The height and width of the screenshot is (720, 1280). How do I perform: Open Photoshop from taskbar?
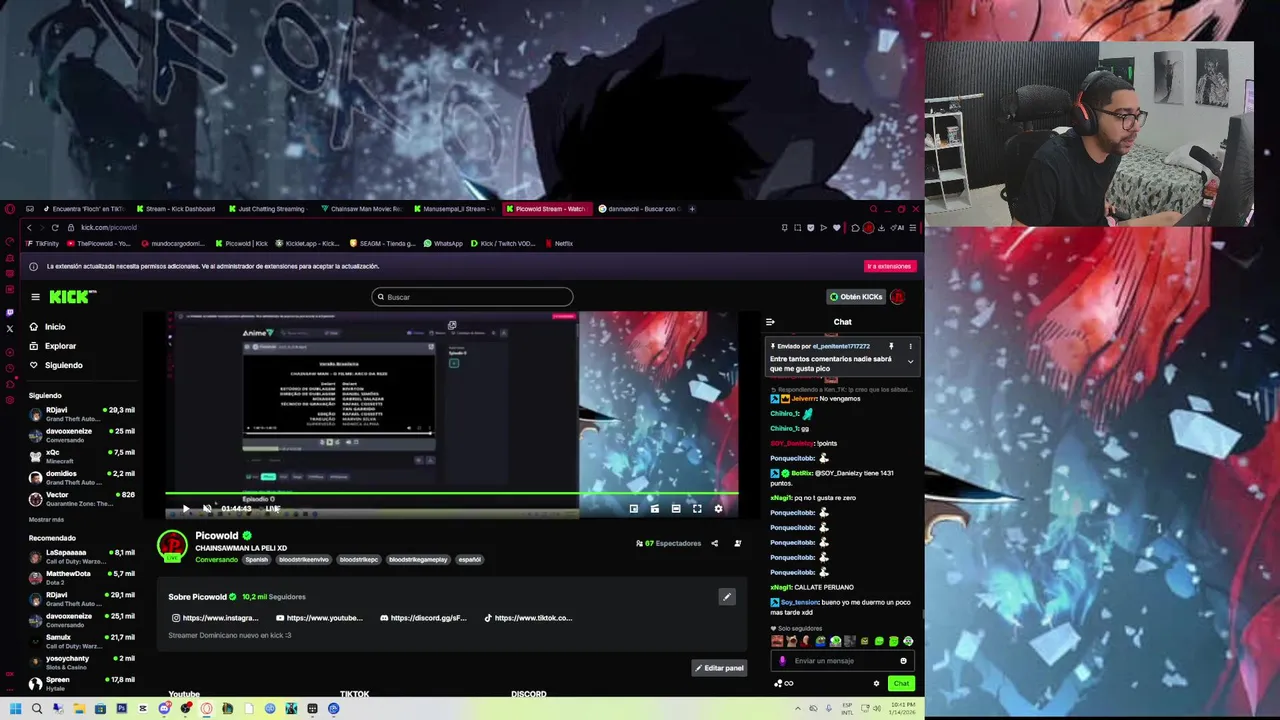pyautogui.click(x=122, y=709)
